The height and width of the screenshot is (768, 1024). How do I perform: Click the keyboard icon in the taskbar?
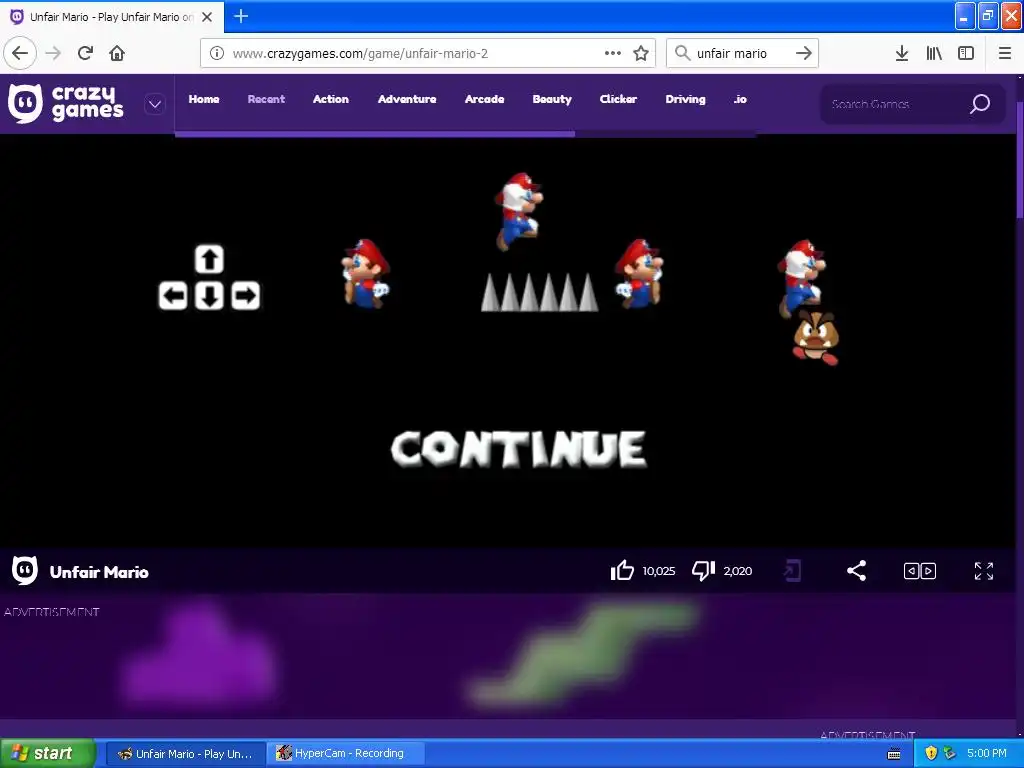tap(894, 754)
